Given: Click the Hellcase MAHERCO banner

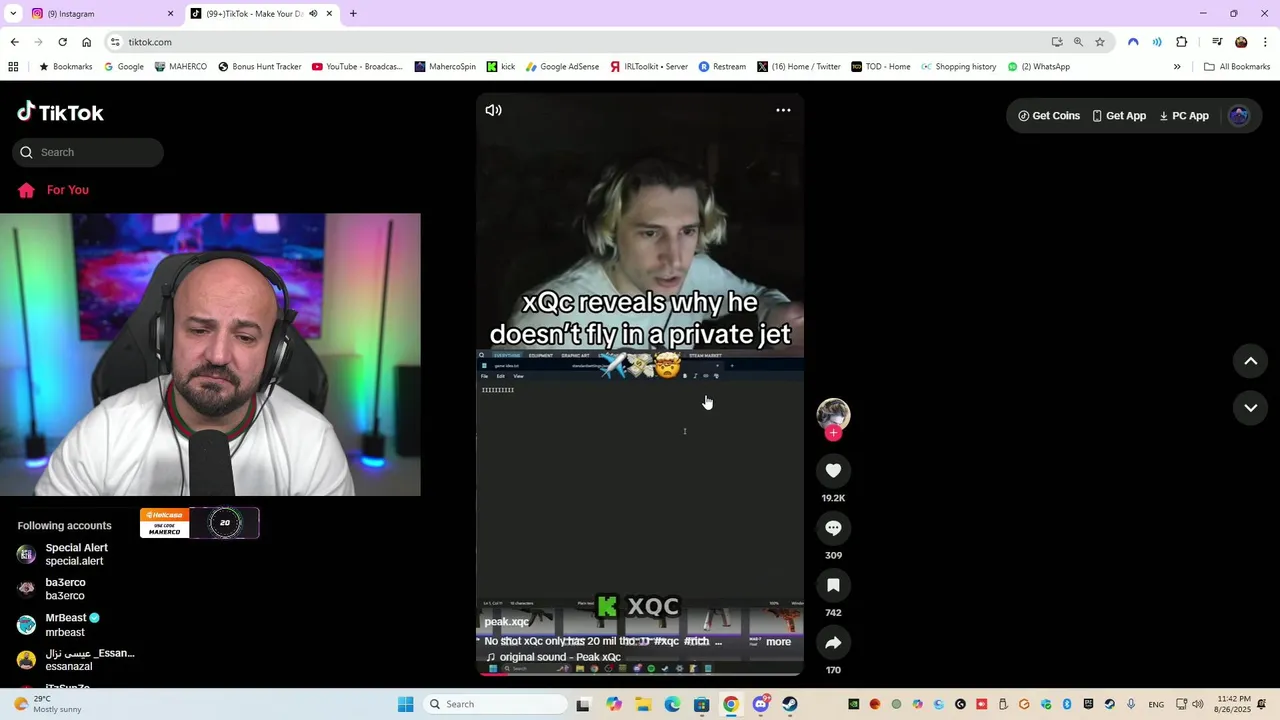Looking at the screenshot, I should point(199,523).
